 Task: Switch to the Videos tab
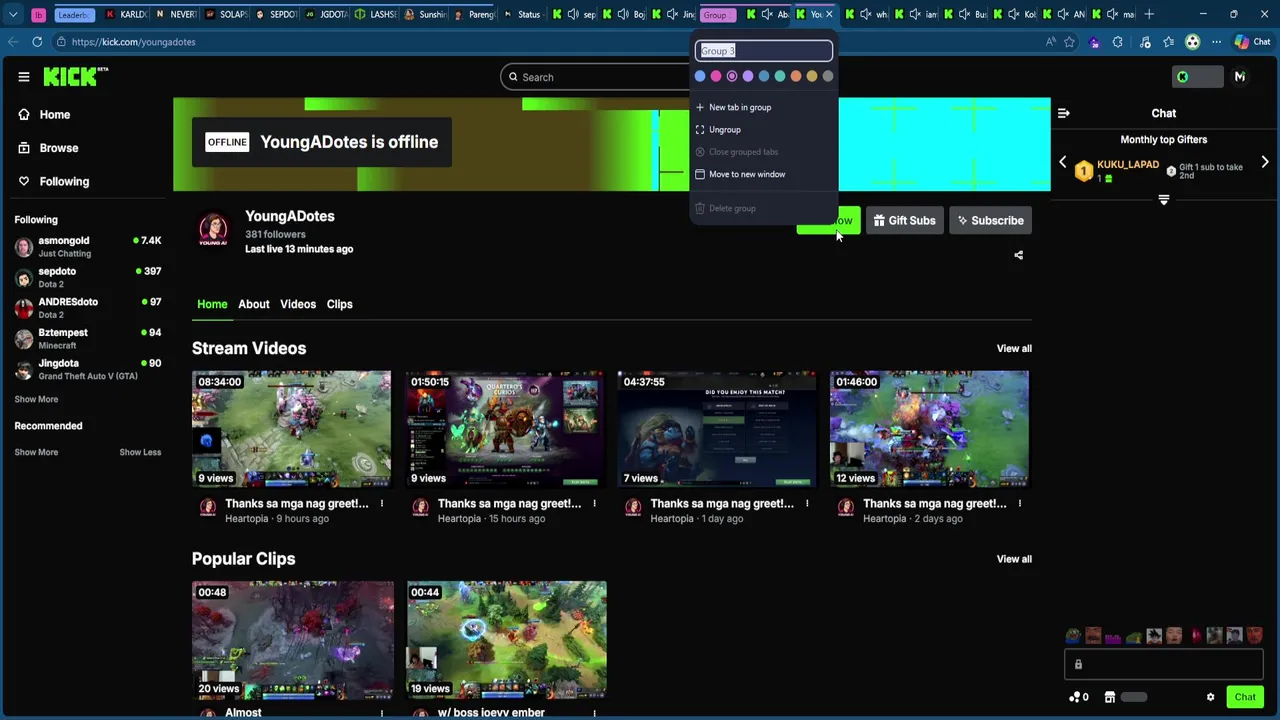pos(298,304)
